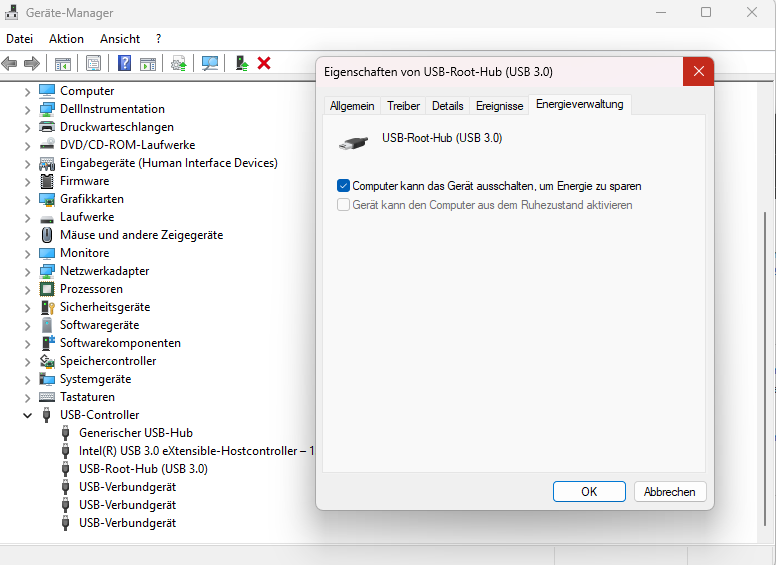Image resolution: width=776 pixels, height=565 pixels.
Task: Toggle show/hide console tree toolbar icon
Action: (x=62, y=63)
